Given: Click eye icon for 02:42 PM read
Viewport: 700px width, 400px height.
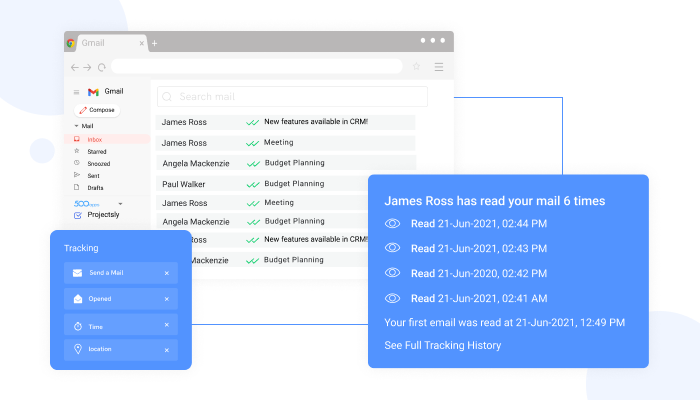Looking at the screenshot, I should (392, 273).
